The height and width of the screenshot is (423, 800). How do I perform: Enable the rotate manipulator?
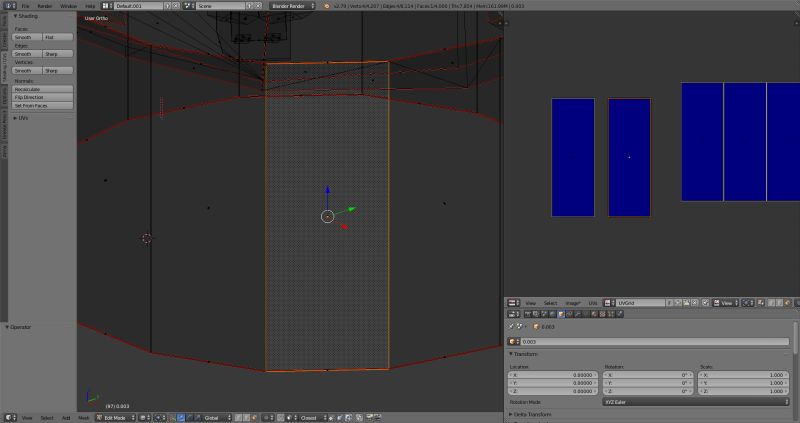tap(189, 417)
